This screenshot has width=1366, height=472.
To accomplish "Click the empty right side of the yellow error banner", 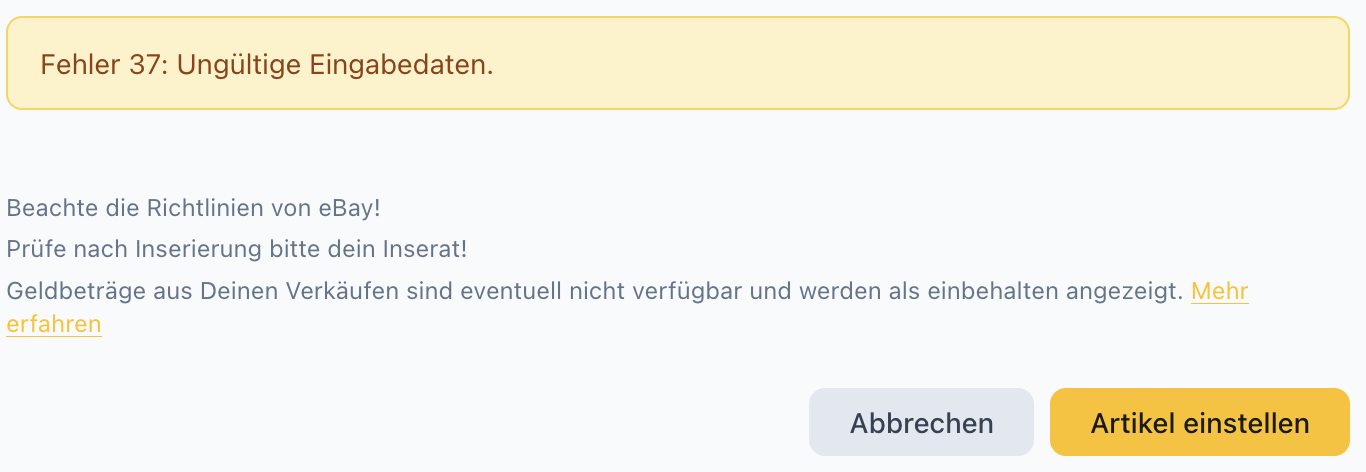I will point(1000,63).
